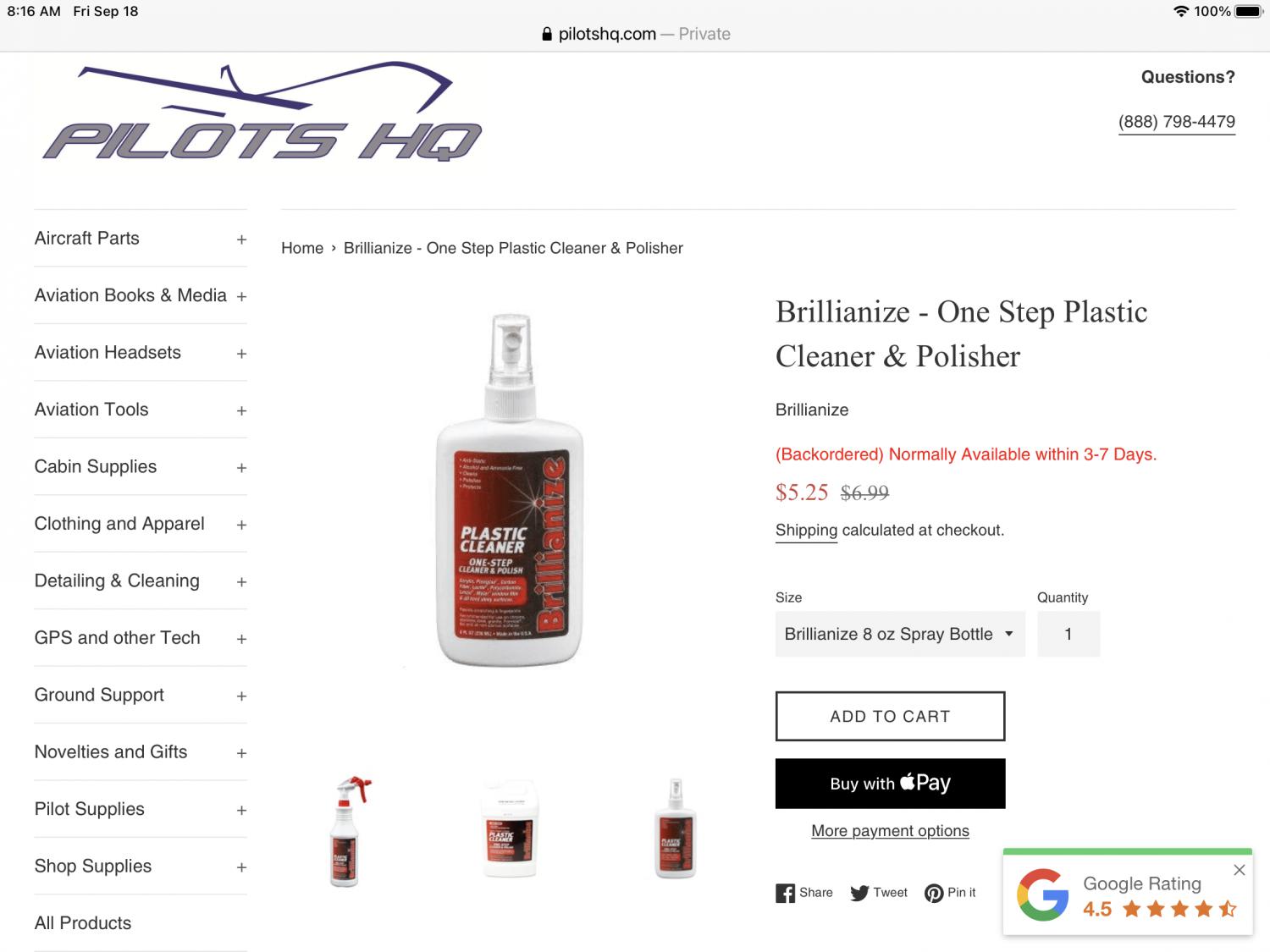Click the Pinterest Pin it icon
The image size is (1270, 952).
coord(934,893)
